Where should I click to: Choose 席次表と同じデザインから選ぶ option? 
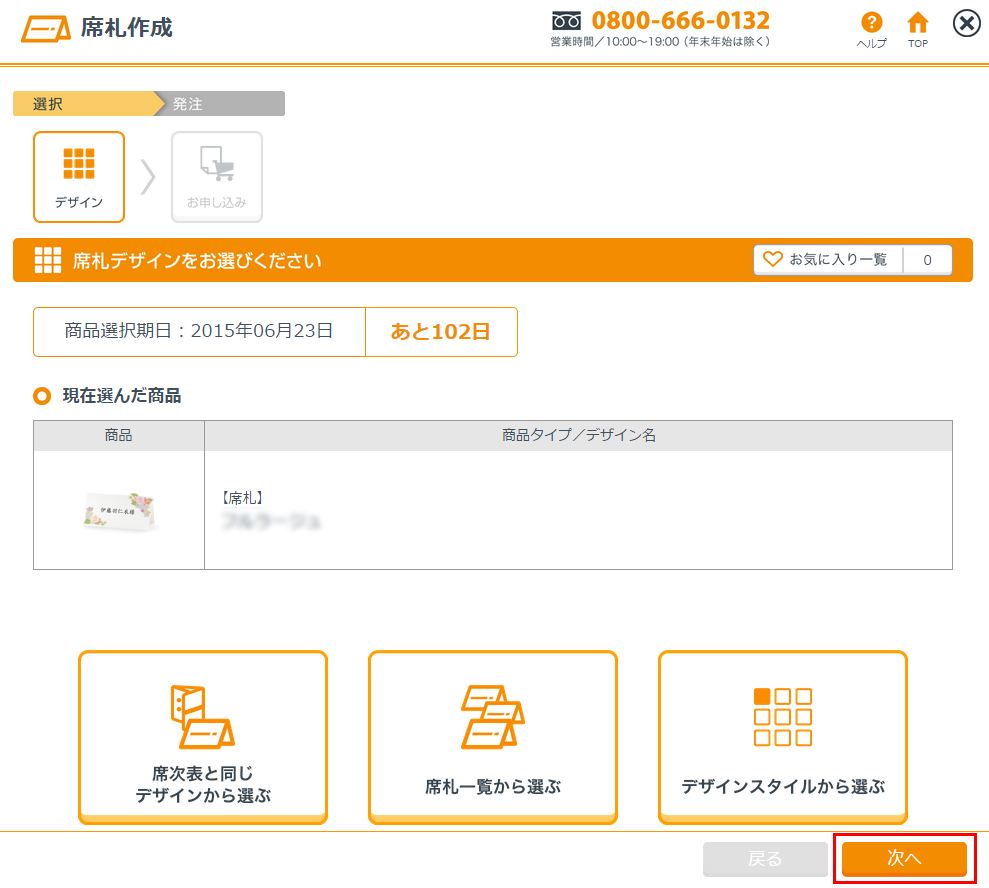(x=203, y=736)
